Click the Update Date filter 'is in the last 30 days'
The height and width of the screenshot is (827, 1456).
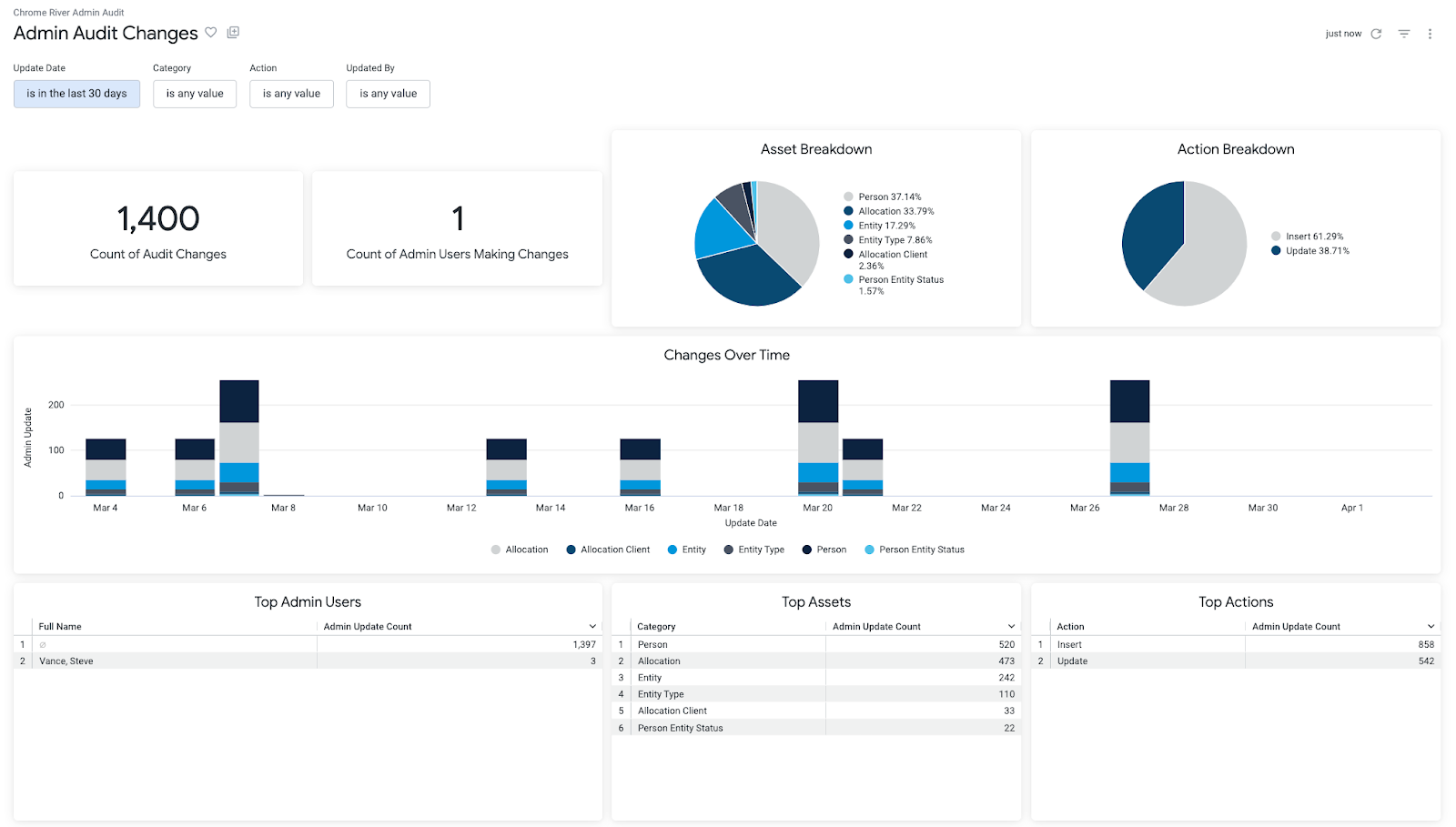[x=76, y=93]
